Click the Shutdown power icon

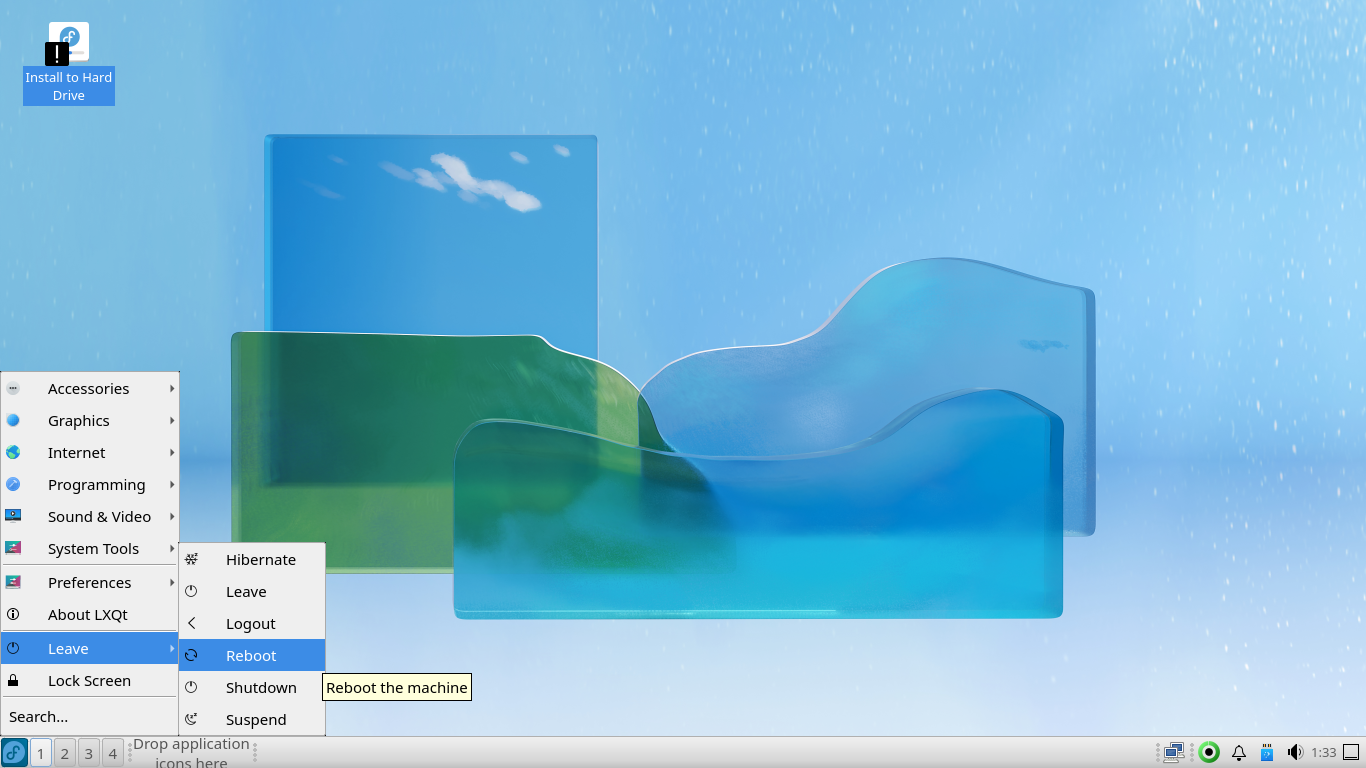pos(192,687)
